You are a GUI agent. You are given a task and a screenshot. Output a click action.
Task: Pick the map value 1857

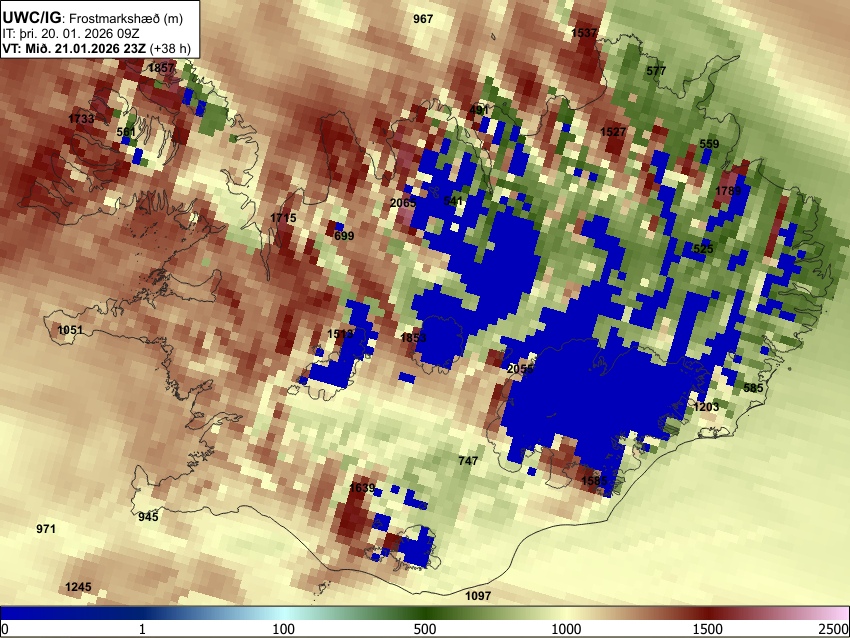tap(161, 68)
